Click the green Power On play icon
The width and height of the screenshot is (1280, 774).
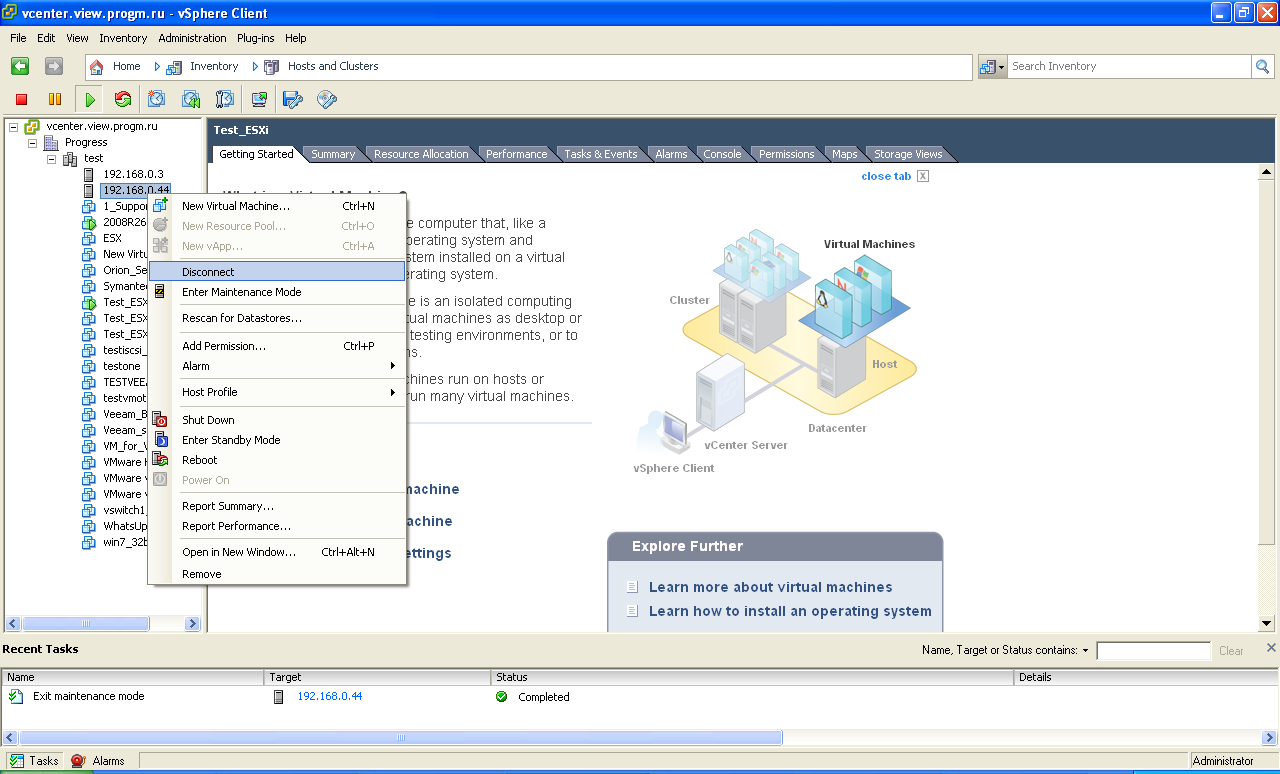pyautogui.click(x=90, y=99)
